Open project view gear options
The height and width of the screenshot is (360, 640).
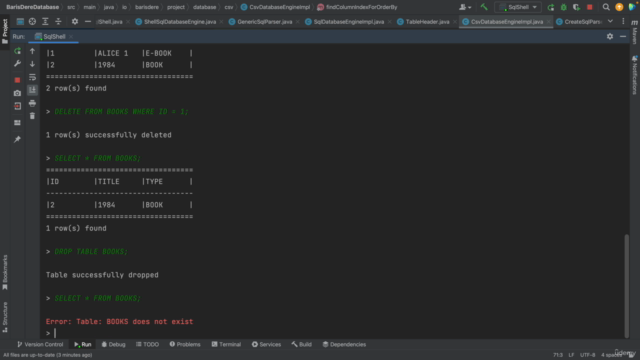click(75, 21)
